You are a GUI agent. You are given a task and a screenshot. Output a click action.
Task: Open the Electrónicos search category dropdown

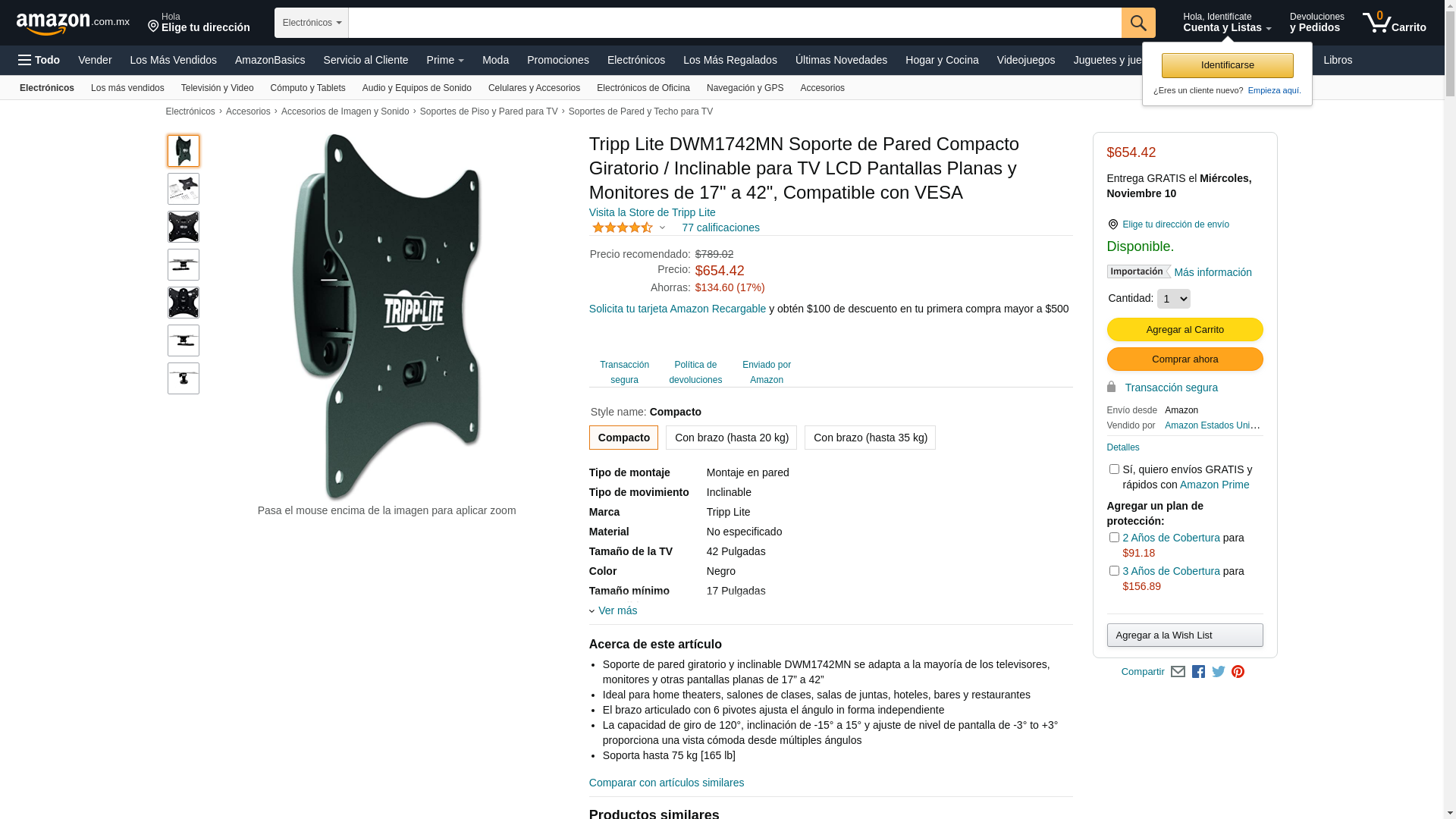[312, 23]
